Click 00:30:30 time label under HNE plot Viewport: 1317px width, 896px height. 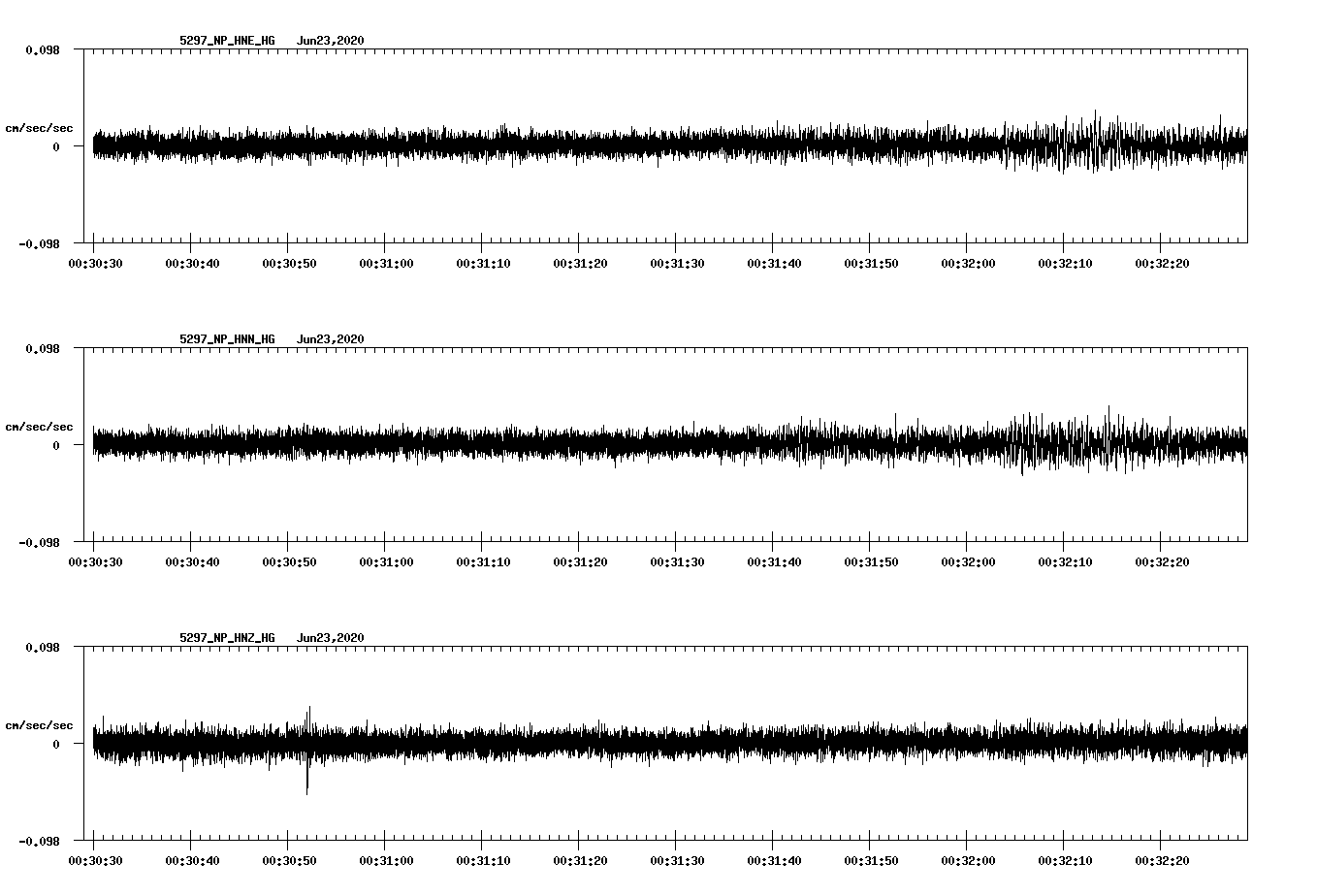(x=95, y=263)
